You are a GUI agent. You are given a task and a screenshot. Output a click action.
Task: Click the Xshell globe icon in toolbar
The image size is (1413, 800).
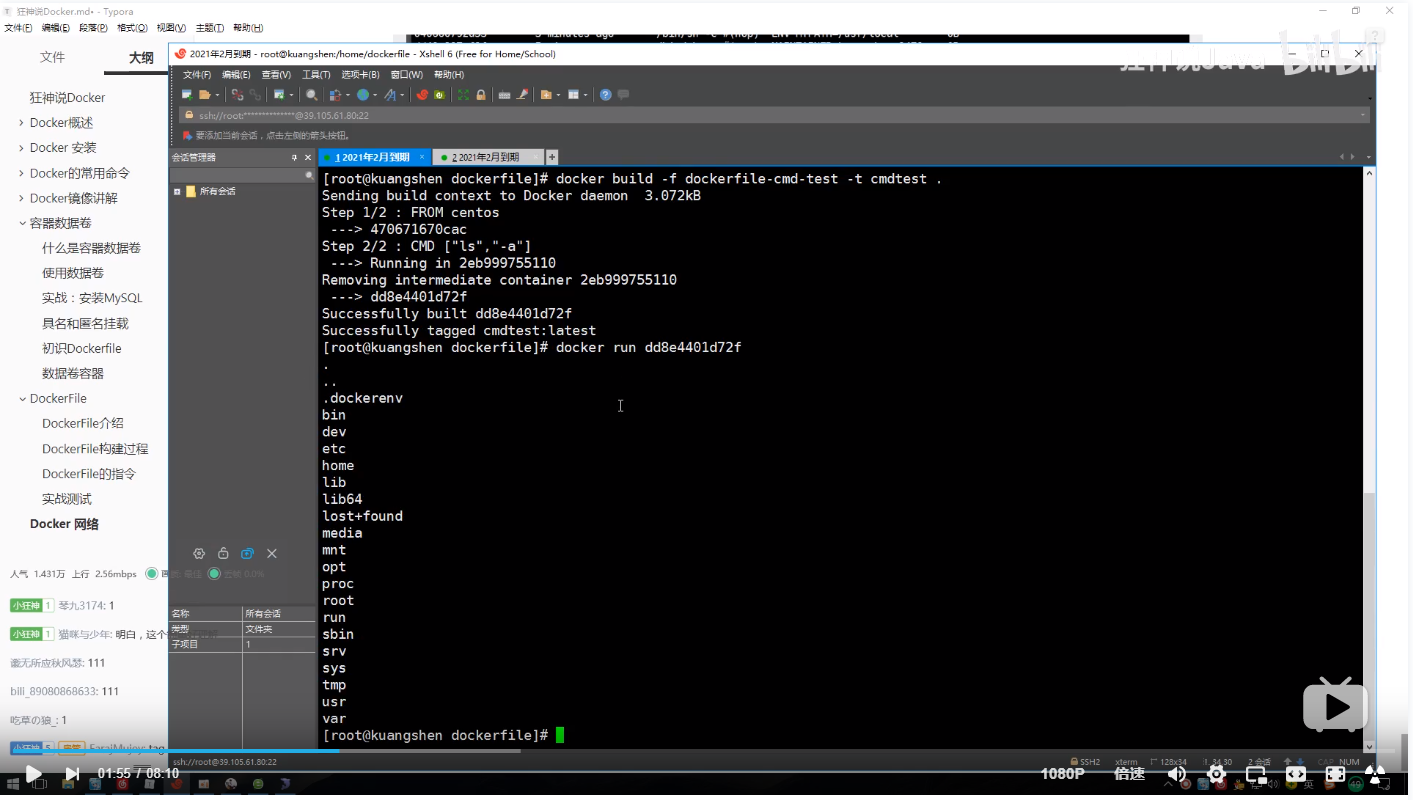363,95
